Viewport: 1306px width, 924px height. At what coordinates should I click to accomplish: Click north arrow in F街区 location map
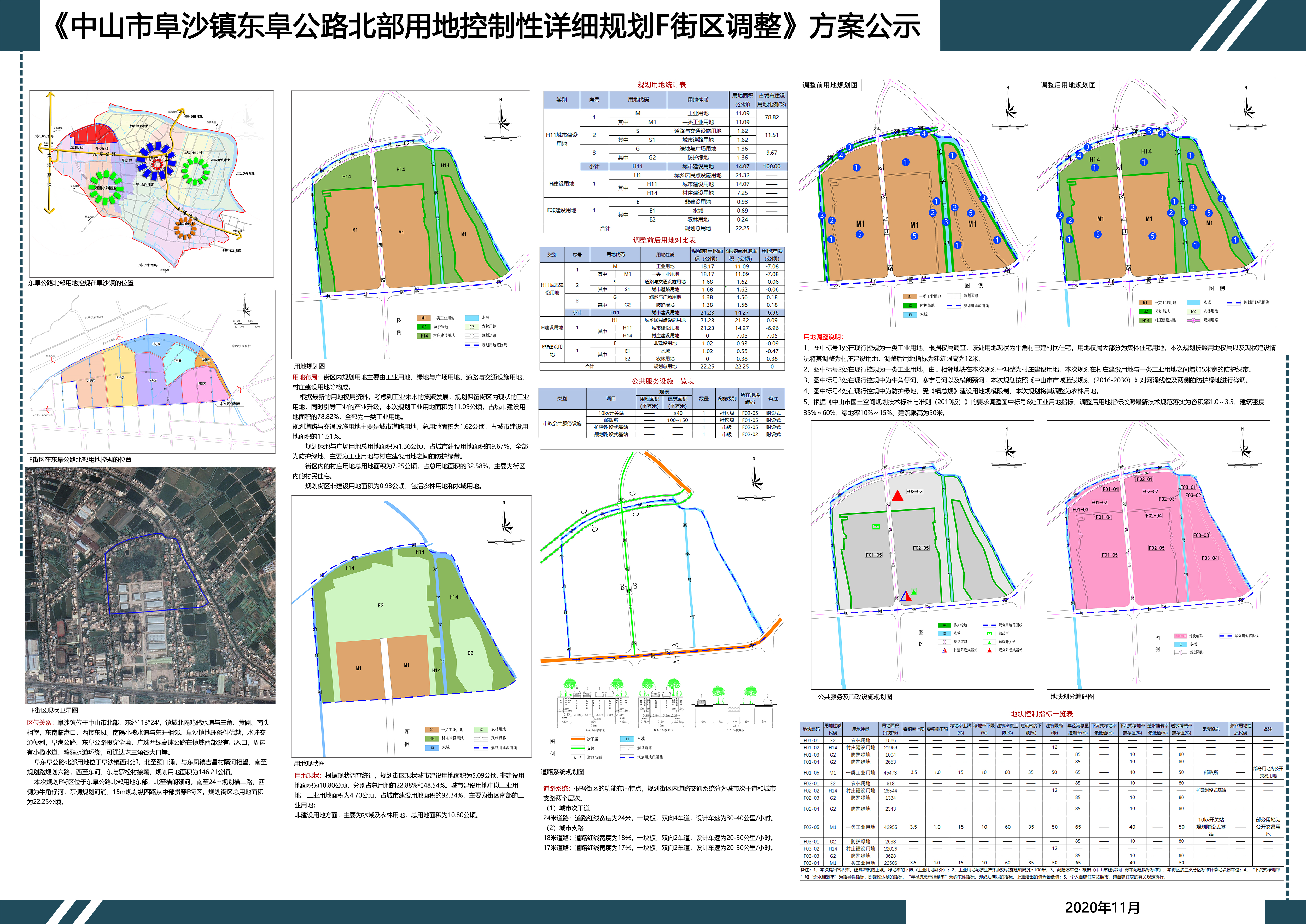click(246, 308)
